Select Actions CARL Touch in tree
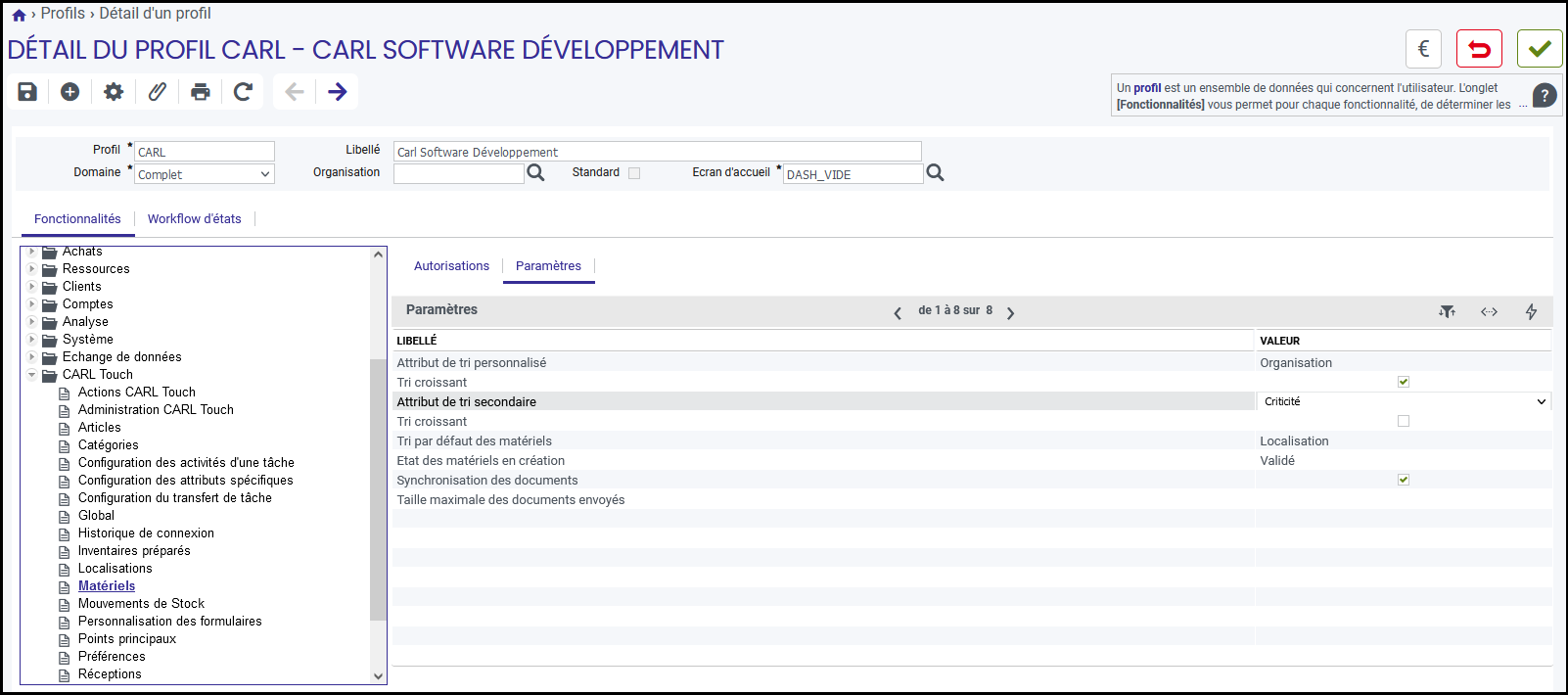The width and height of the screenshot is (1568, 695). coord(137,393)
